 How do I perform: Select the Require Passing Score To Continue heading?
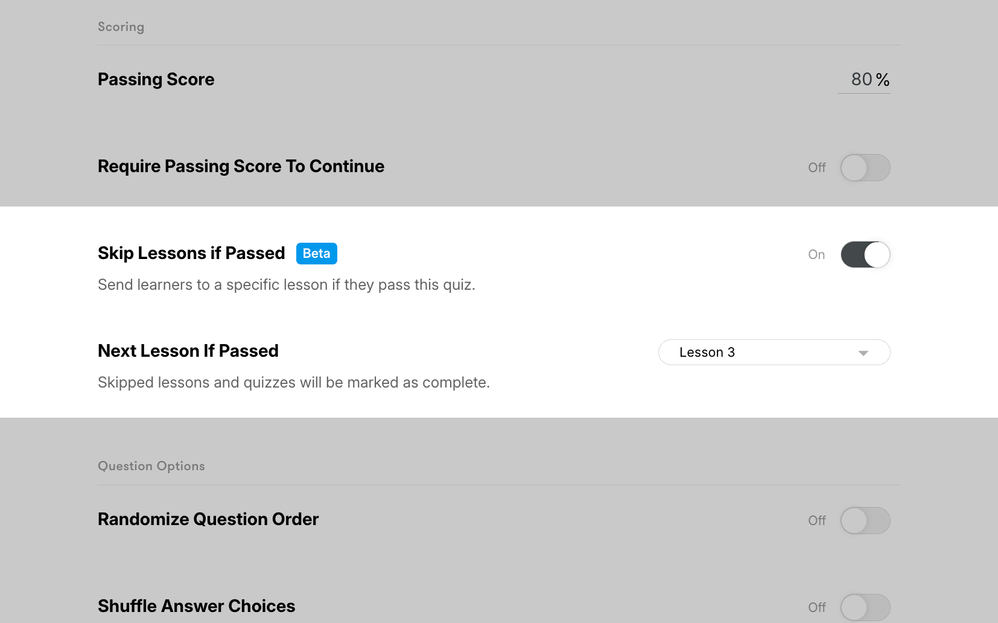(241, 167)
